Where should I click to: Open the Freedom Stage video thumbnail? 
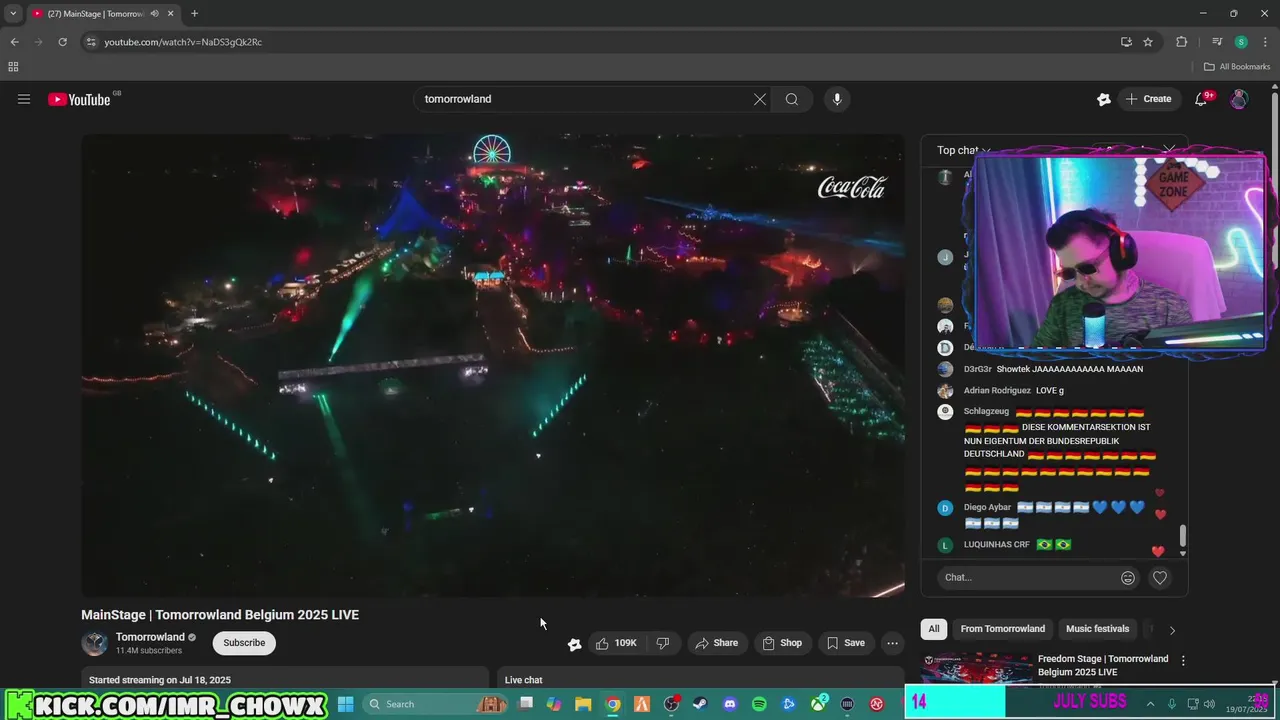point(977,671)
